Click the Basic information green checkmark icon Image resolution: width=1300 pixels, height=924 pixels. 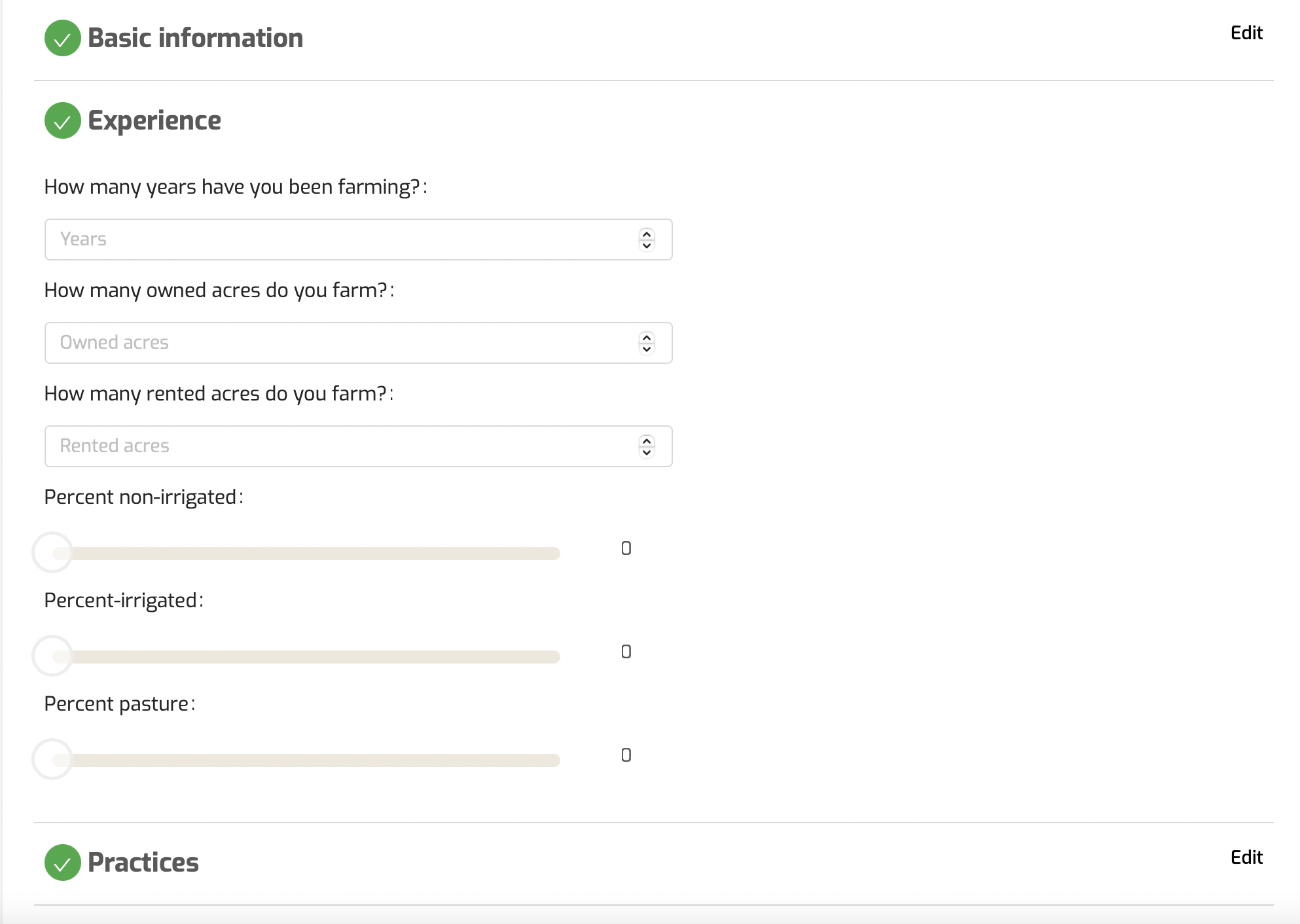[62, 38]
